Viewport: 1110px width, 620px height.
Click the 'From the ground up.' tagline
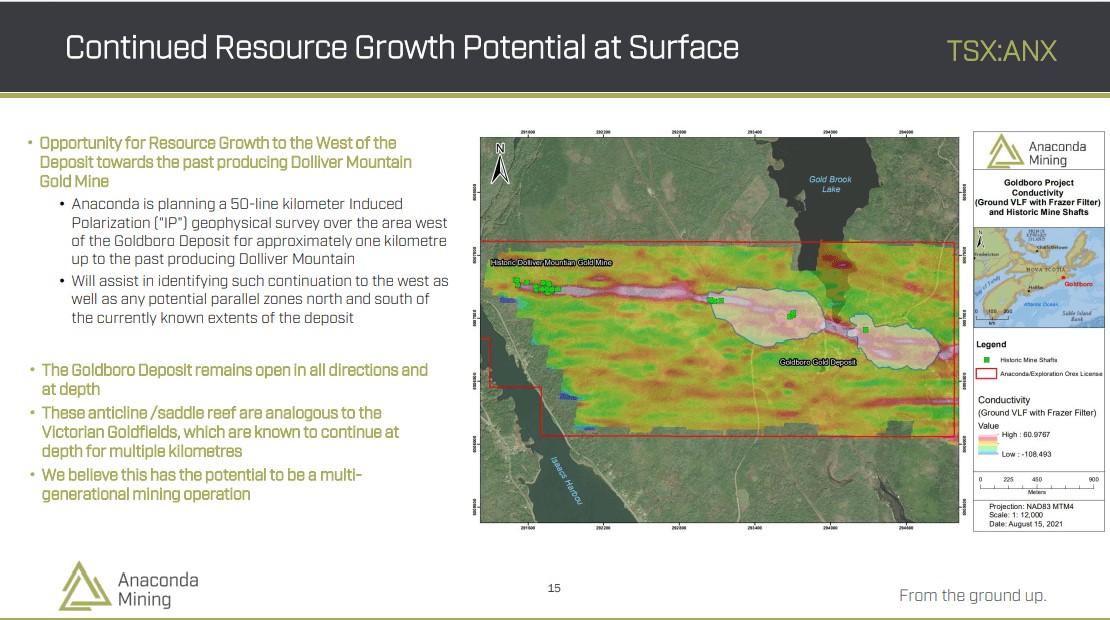973,595
